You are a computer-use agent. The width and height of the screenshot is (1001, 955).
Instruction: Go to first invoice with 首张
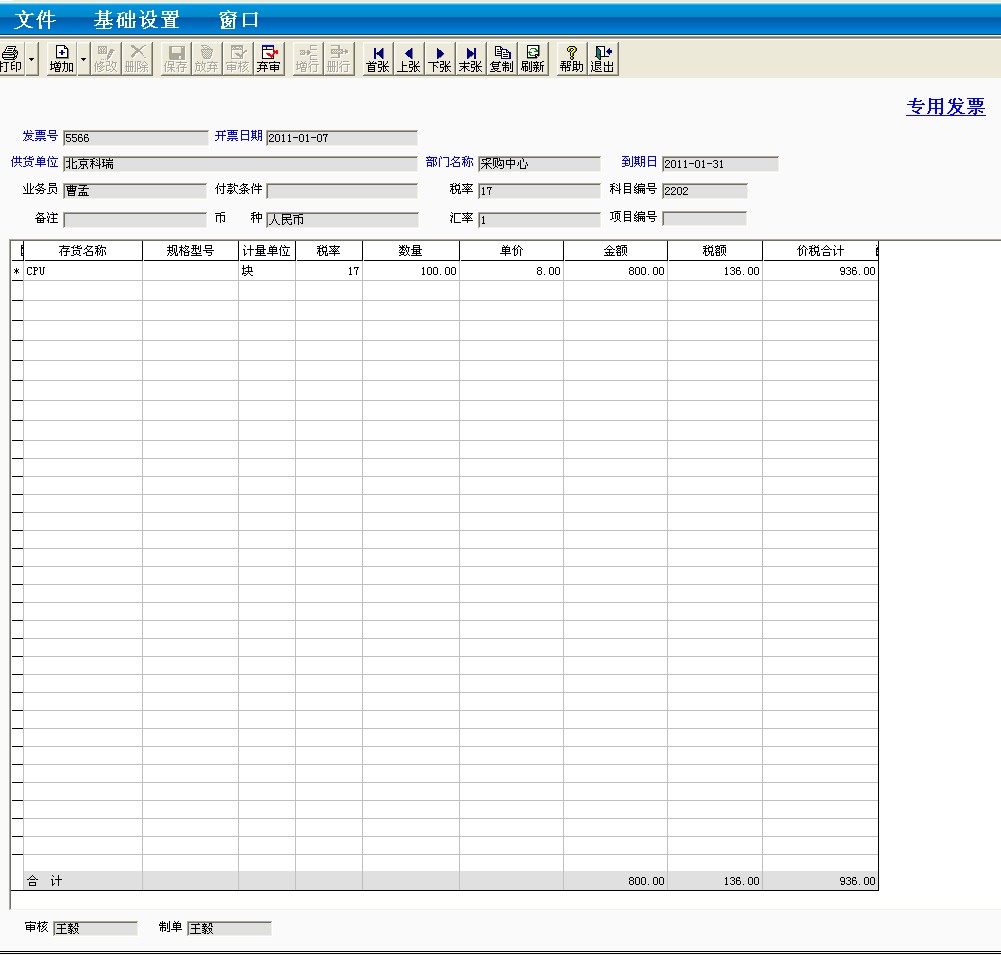377,59
